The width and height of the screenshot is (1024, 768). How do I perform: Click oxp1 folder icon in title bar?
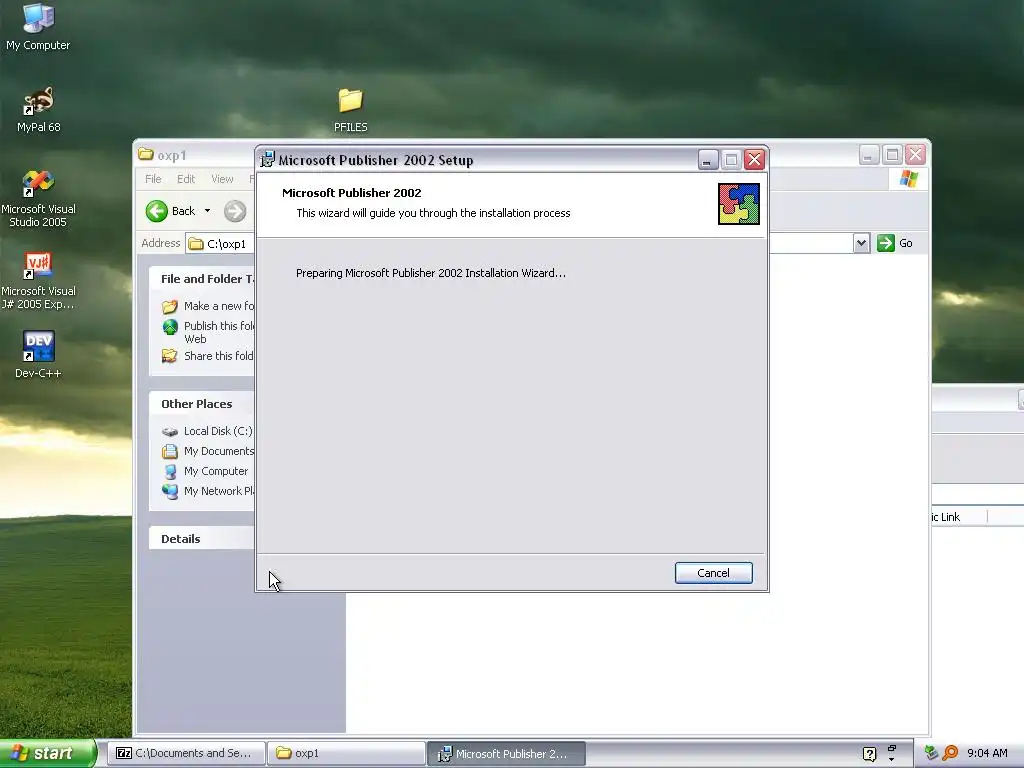(146, 155)
